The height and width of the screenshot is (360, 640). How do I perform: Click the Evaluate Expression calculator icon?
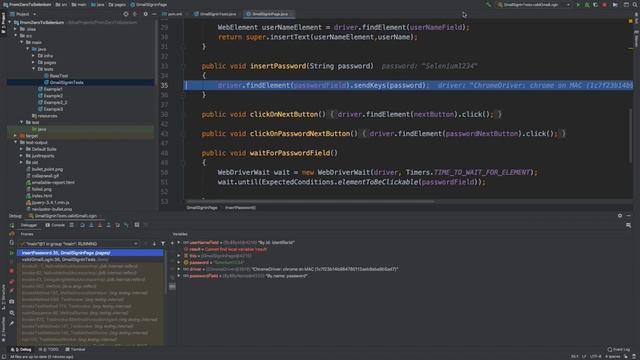[137, 225]
